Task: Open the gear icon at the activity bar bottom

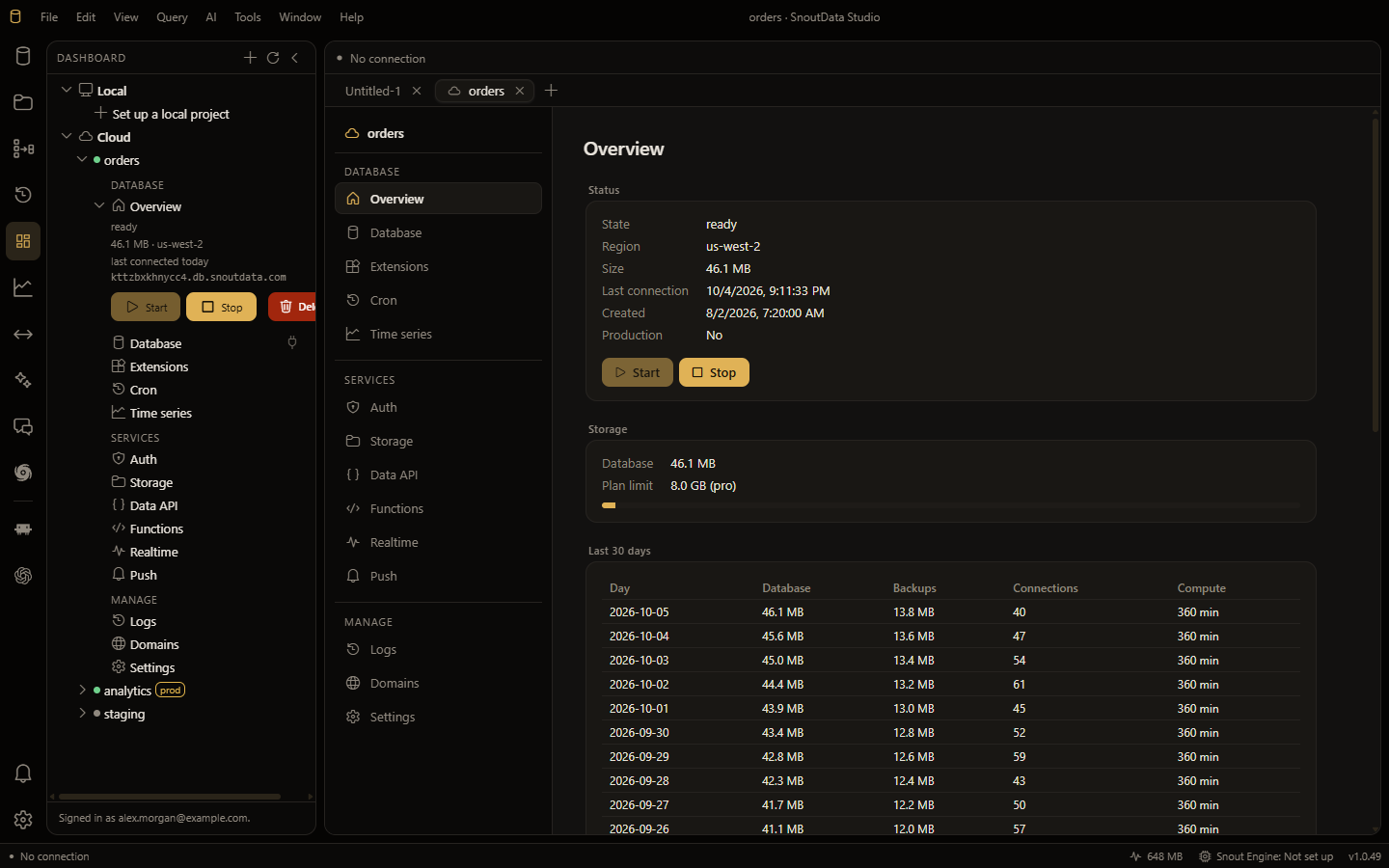Action: tap(23, 820)
